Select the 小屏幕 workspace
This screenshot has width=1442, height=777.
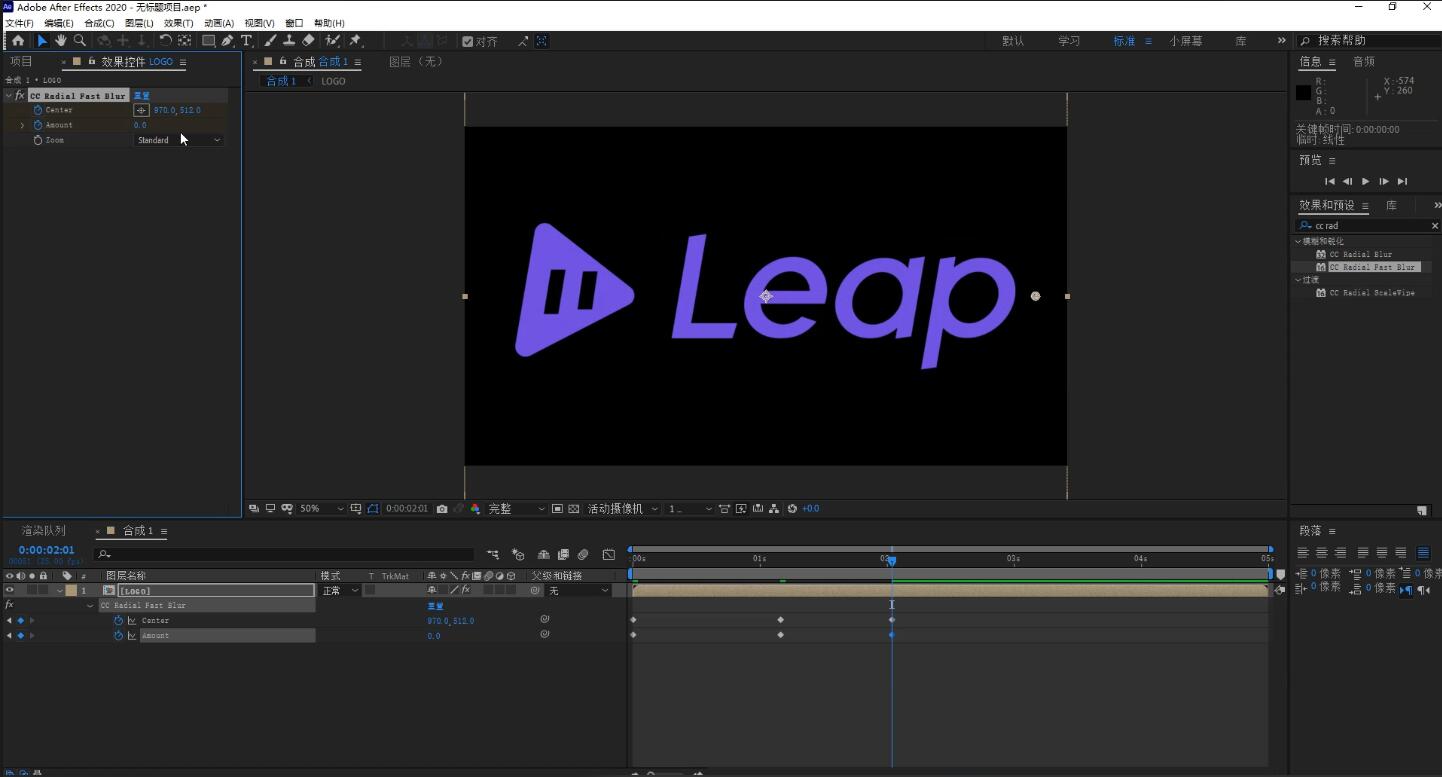[x=1186, y=41]
